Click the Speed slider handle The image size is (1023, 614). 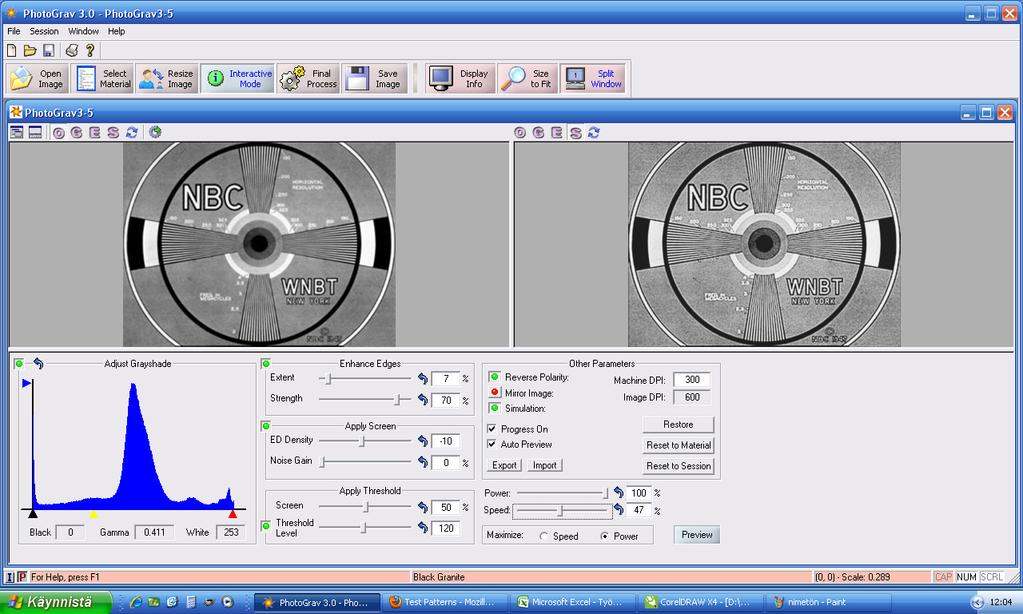click(x=560, y=510)
